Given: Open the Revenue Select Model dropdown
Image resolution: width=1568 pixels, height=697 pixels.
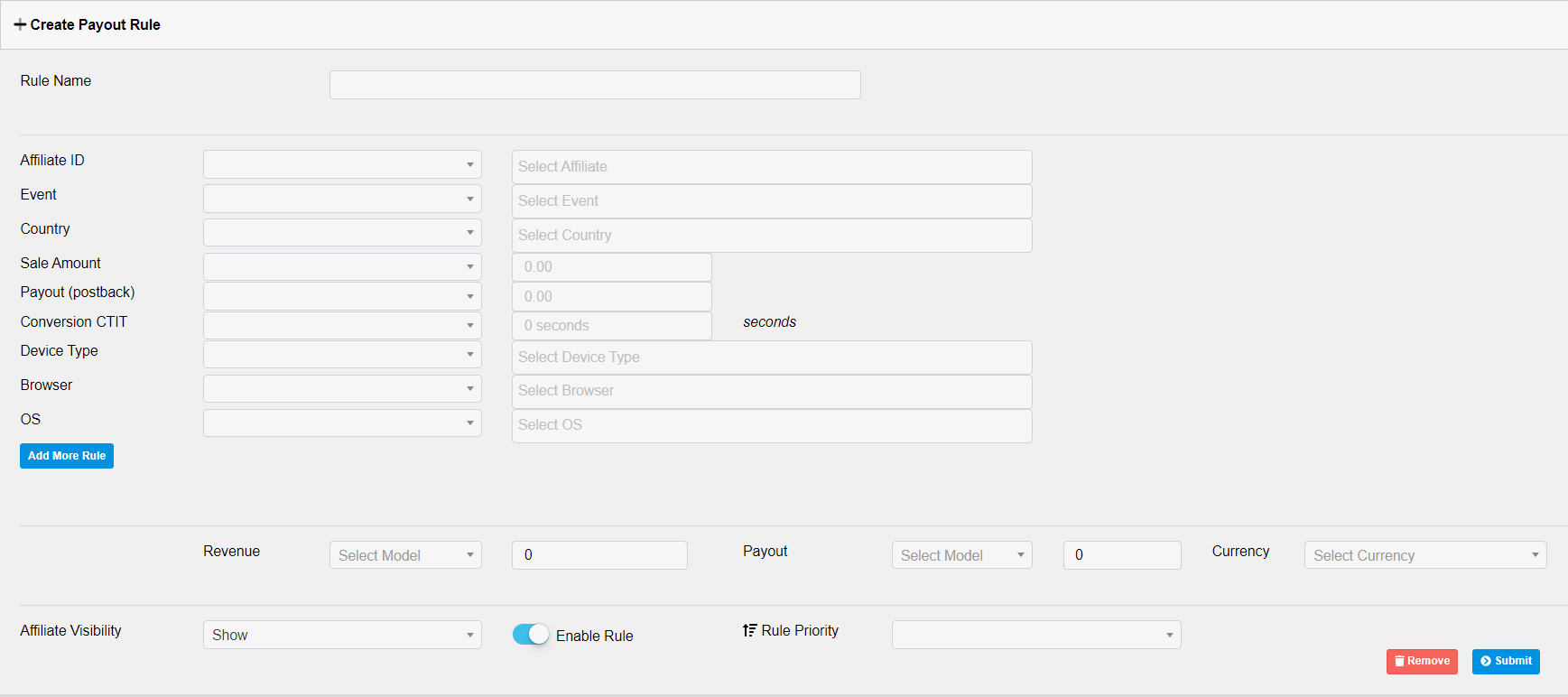Looking at the screenshot, I should tap(405, 555).
